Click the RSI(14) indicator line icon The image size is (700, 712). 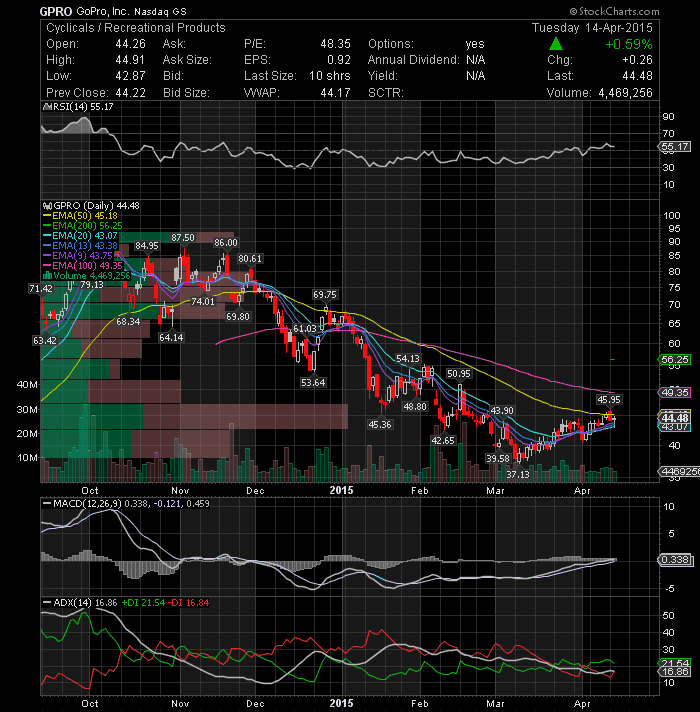click(x=47, y=107)
